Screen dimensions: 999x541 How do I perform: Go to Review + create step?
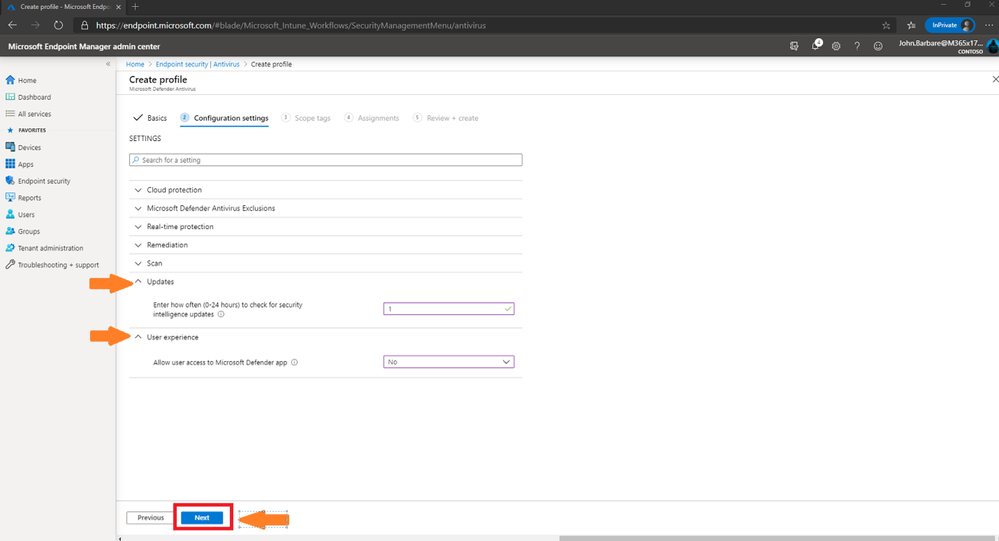coord(445,118)
